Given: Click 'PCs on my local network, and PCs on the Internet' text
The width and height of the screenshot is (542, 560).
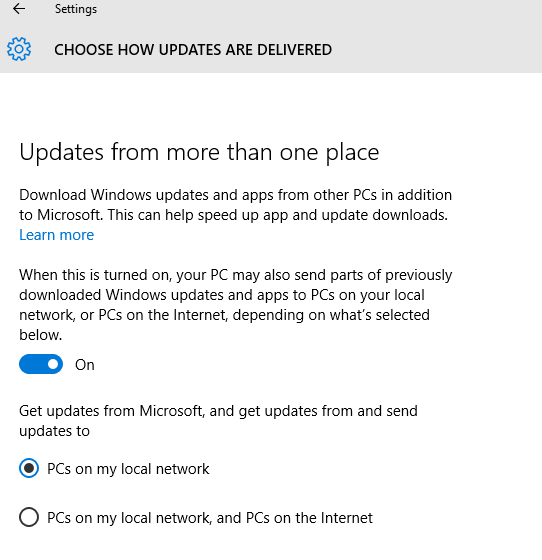Looking at the screenshot, I should [x=210, y=518].
